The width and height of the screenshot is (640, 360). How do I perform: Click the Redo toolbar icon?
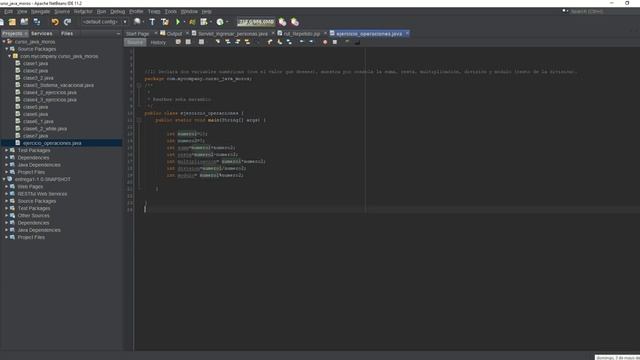67,22
